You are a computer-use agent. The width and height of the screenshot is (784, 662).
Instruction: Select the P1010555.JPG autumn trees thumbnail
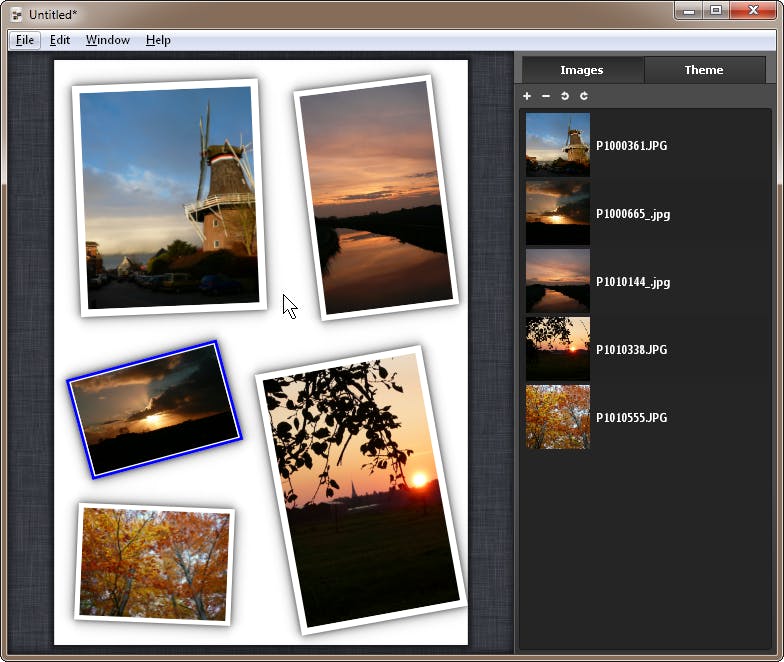558,417
